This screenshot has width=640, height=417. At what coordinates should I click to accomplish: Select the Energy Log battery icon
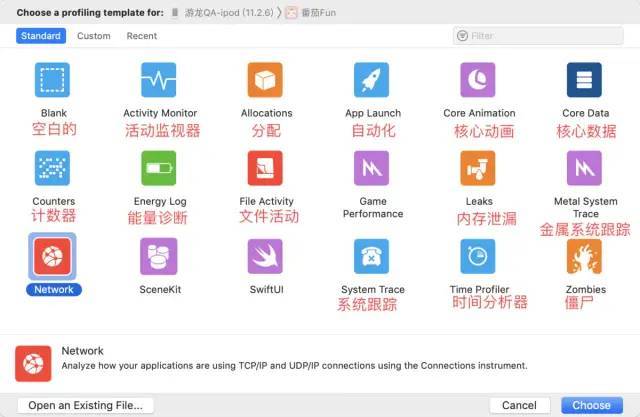pos(159,168)
